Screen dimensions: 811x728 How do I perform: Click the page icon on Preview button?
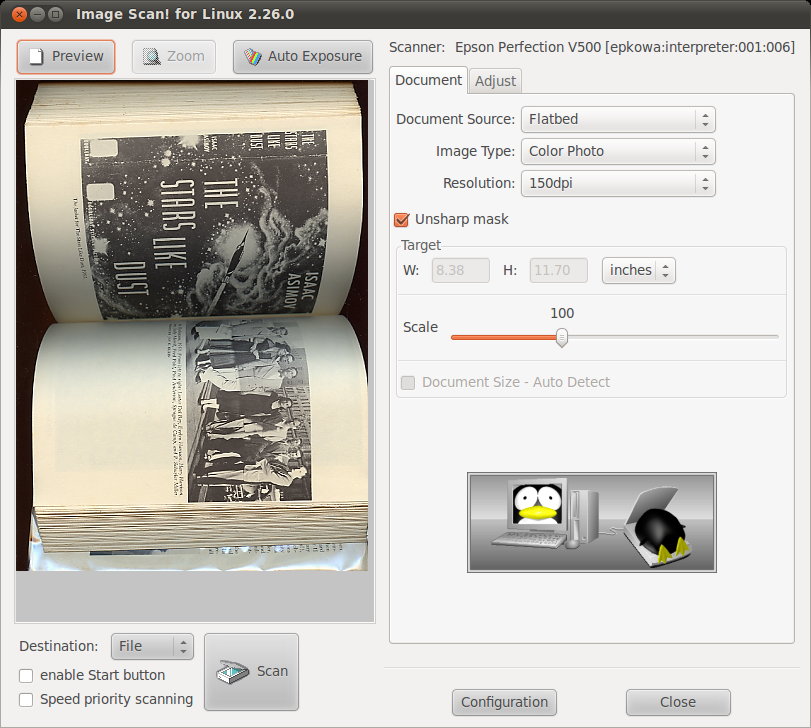(36, 56)
